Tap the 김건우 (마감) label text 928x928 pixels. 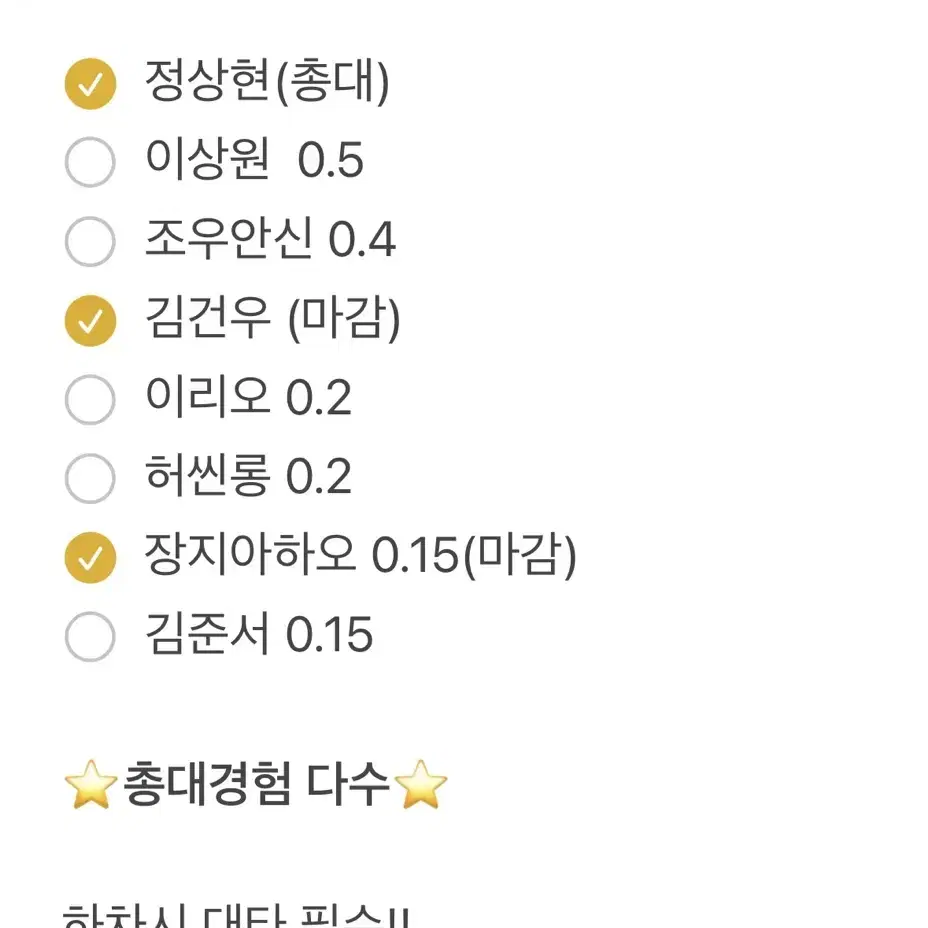pyautogui.click(x=272, y=320)
